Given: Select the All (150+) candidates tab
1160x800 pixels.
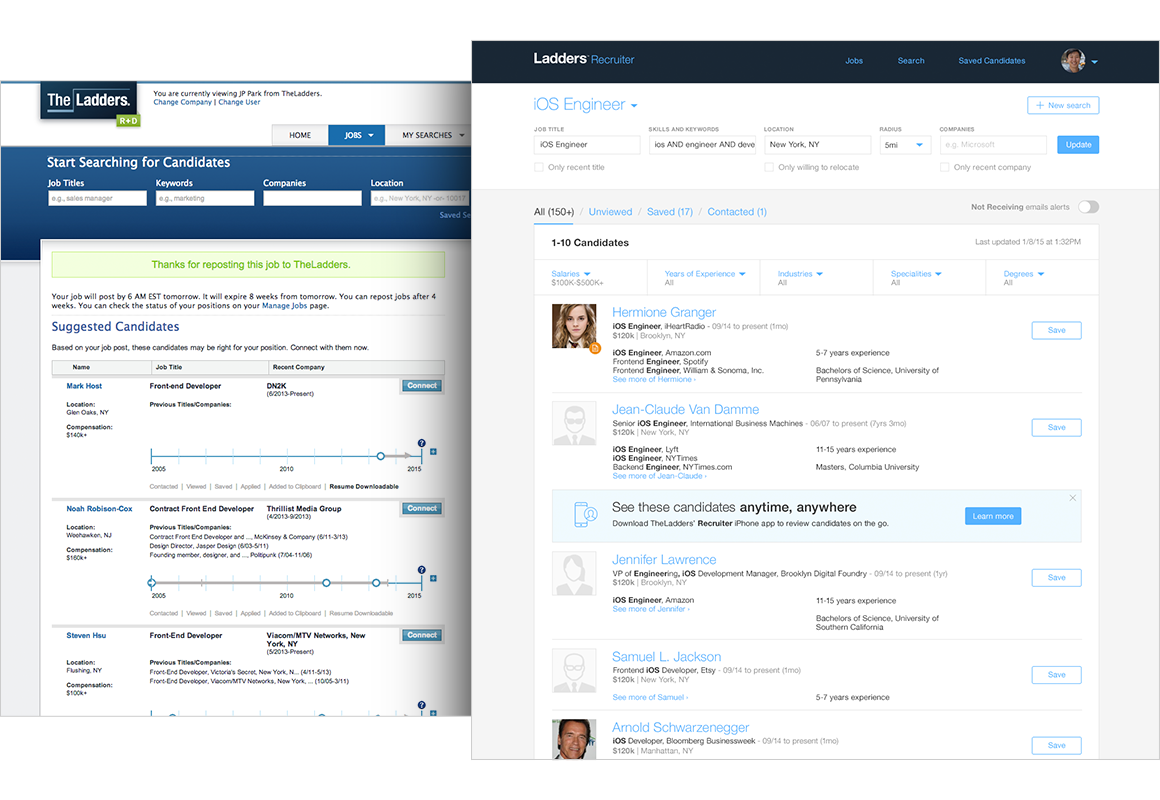Looking at the screenshot, I should [x=553, y=212].
